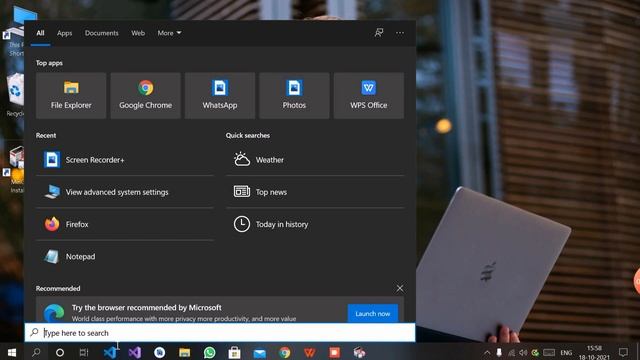Open View advanced system settings

point(124,192)
